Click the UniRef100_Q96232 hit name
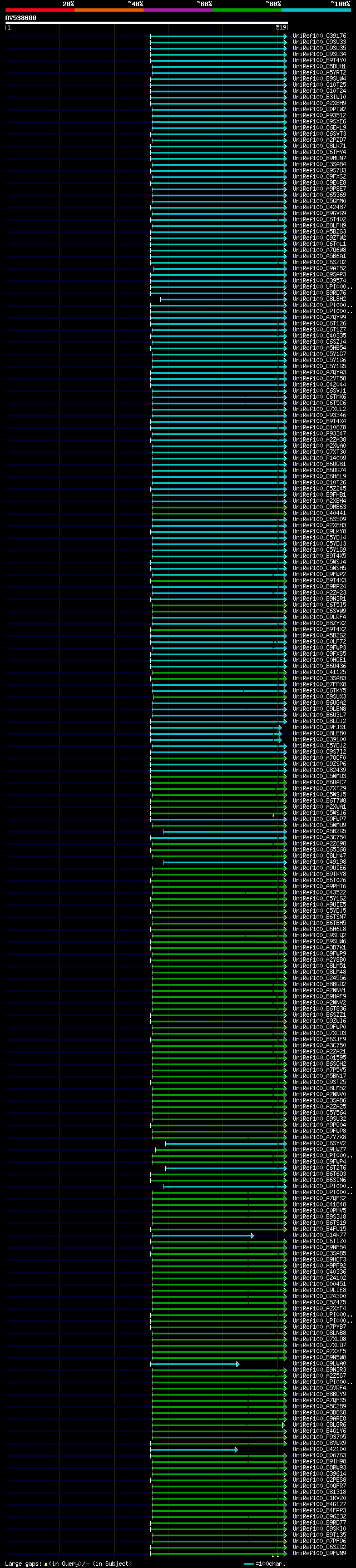The width and height of the screenshot is (356, 1568). tap(319, 1517)
